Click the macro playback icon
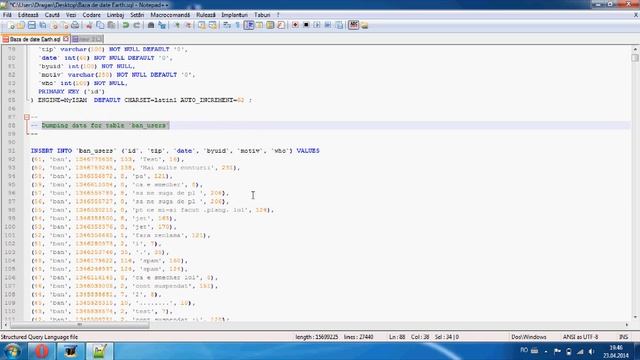640x360 pixels. click(317, 25)
